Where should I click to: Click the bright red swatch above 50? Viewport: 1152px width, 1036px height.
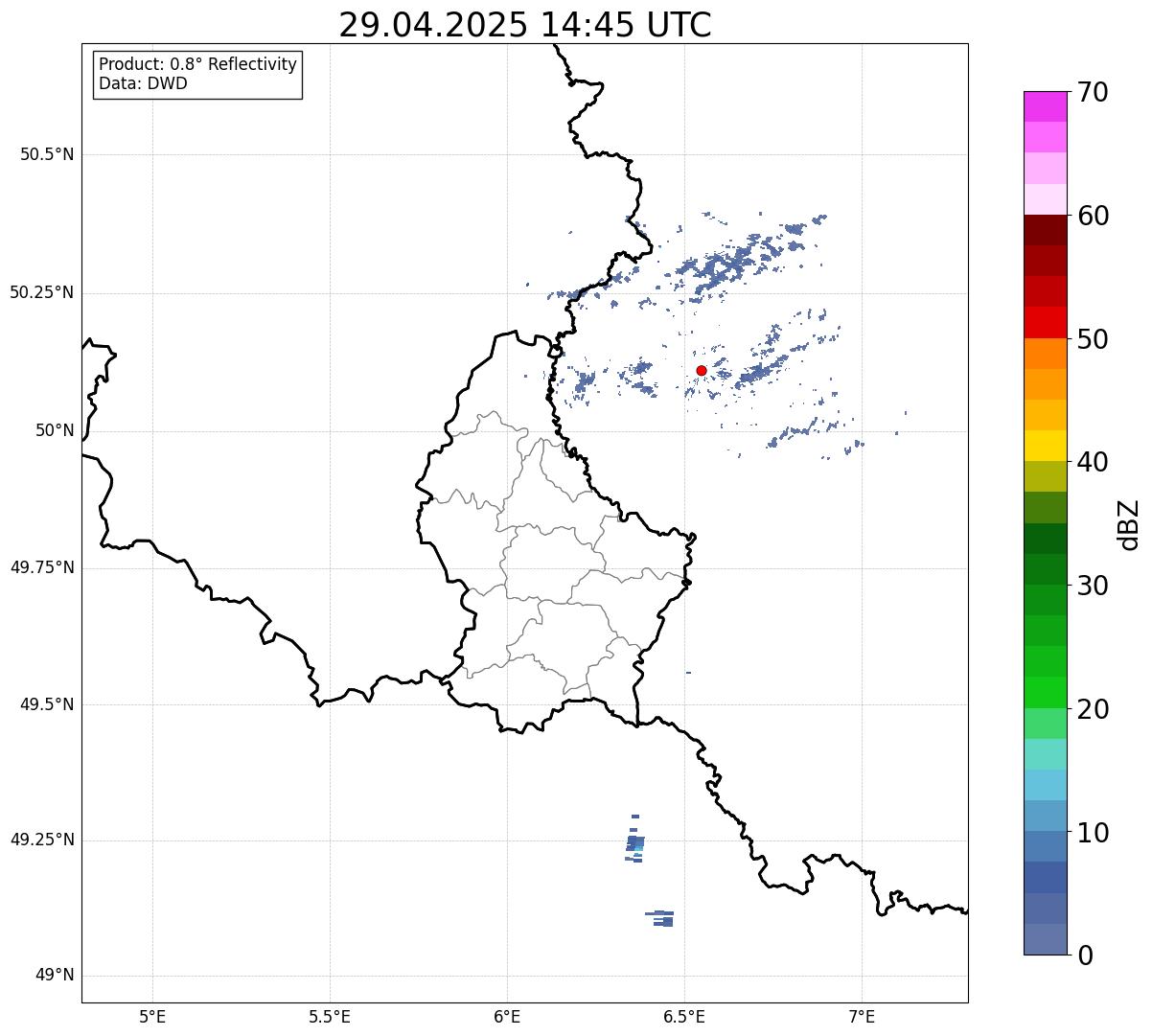click(1046, 323)
